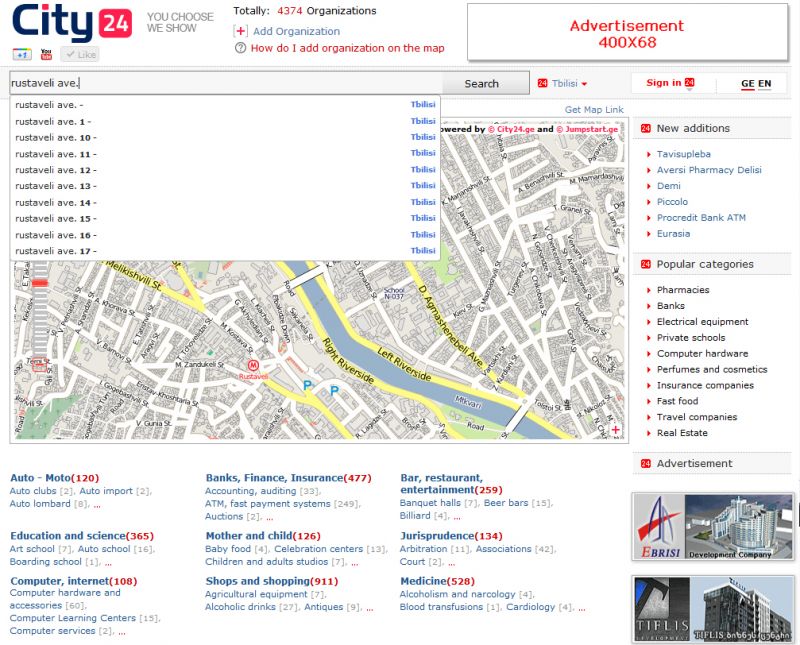The width and height of the screenshot is (800, 645).
Task: Switch language to EN
Action: click(x=765, y=84)
